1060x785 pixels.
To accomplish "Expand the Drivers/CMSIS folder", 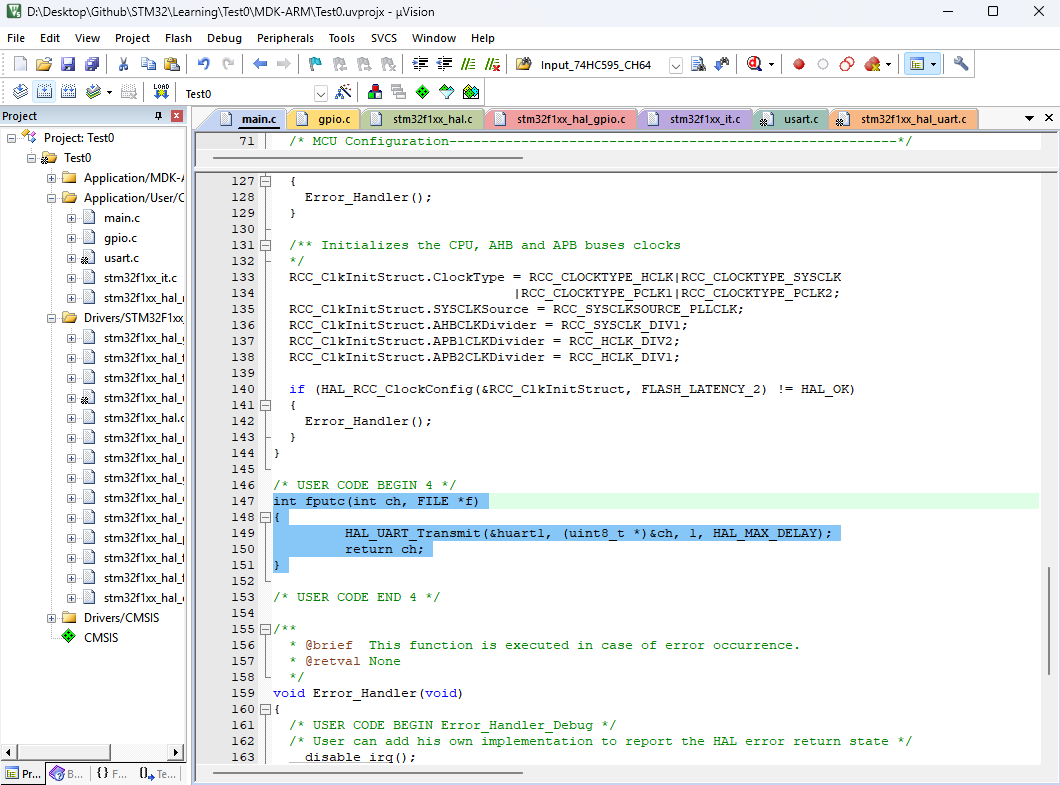I will pyautogui.click(x=51, y=619).
